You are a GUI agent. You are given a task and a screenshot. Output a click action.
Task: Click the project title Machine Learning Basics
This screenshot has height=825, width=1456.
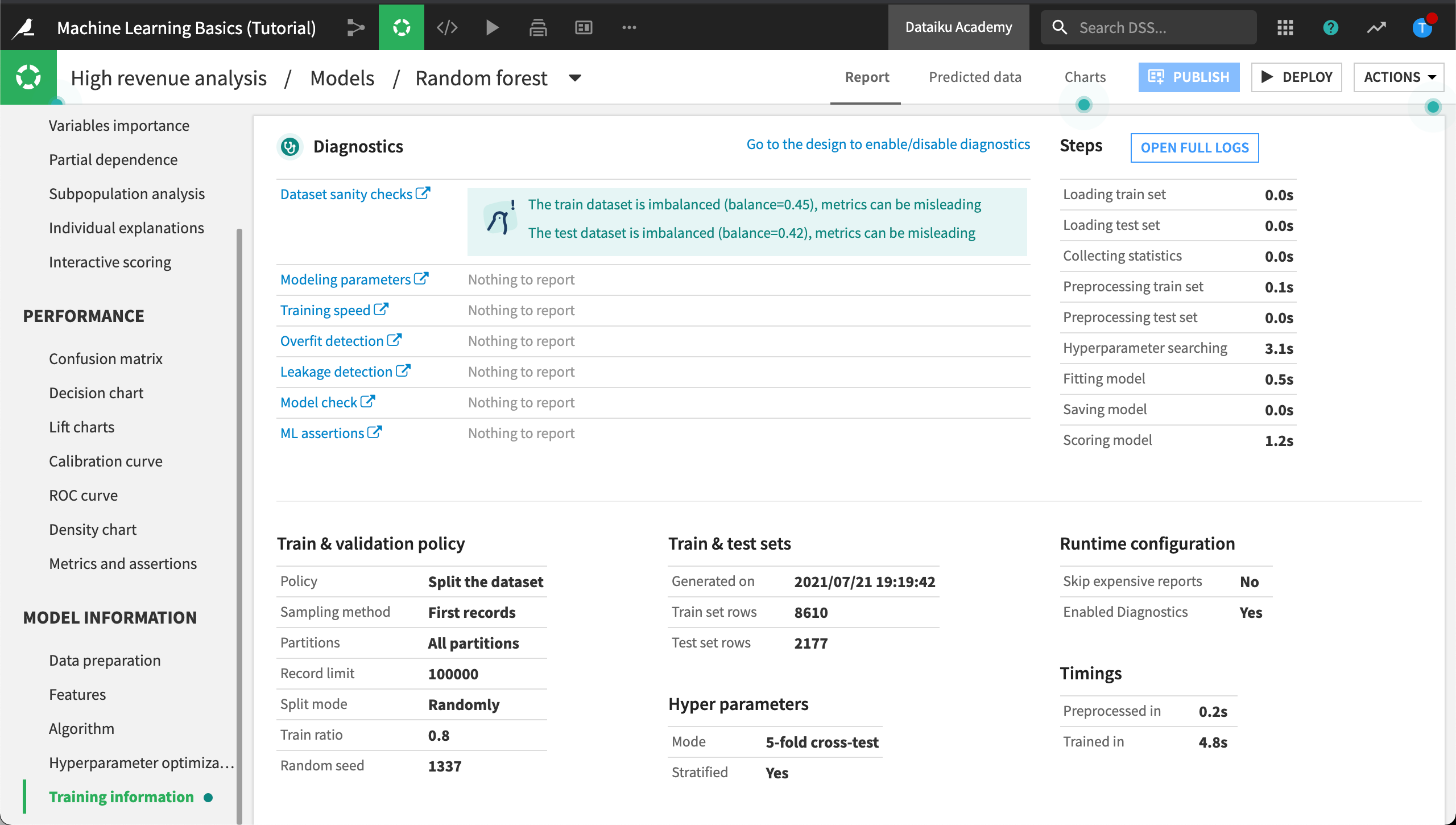(x=186, y=28)
